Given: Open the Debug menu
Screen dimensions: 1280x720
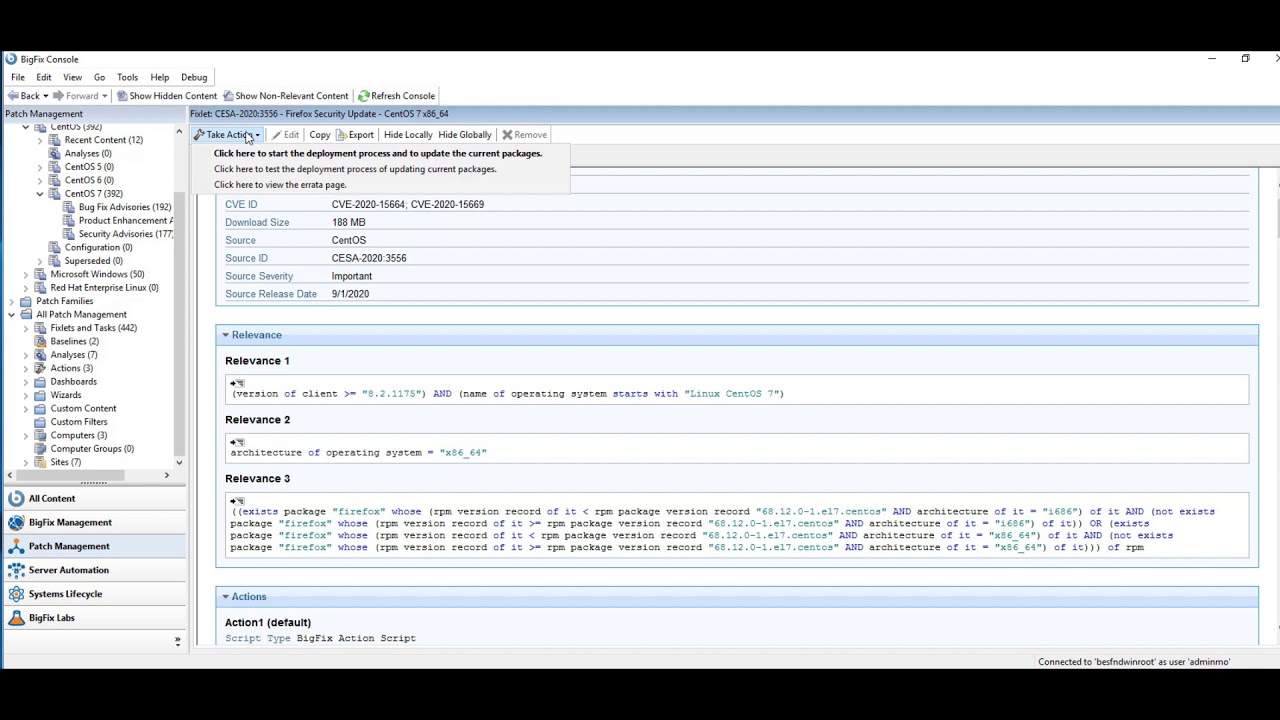Looking at the screenshot, I should [194, 77].
